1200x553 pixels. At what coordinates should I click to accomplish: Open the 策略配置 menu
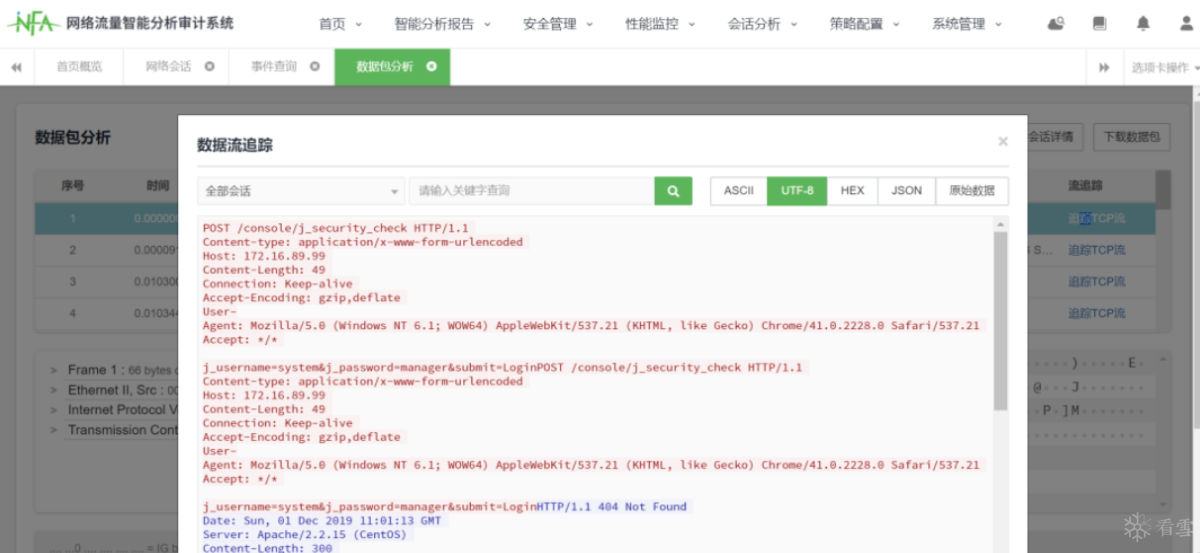pos(864,24)
